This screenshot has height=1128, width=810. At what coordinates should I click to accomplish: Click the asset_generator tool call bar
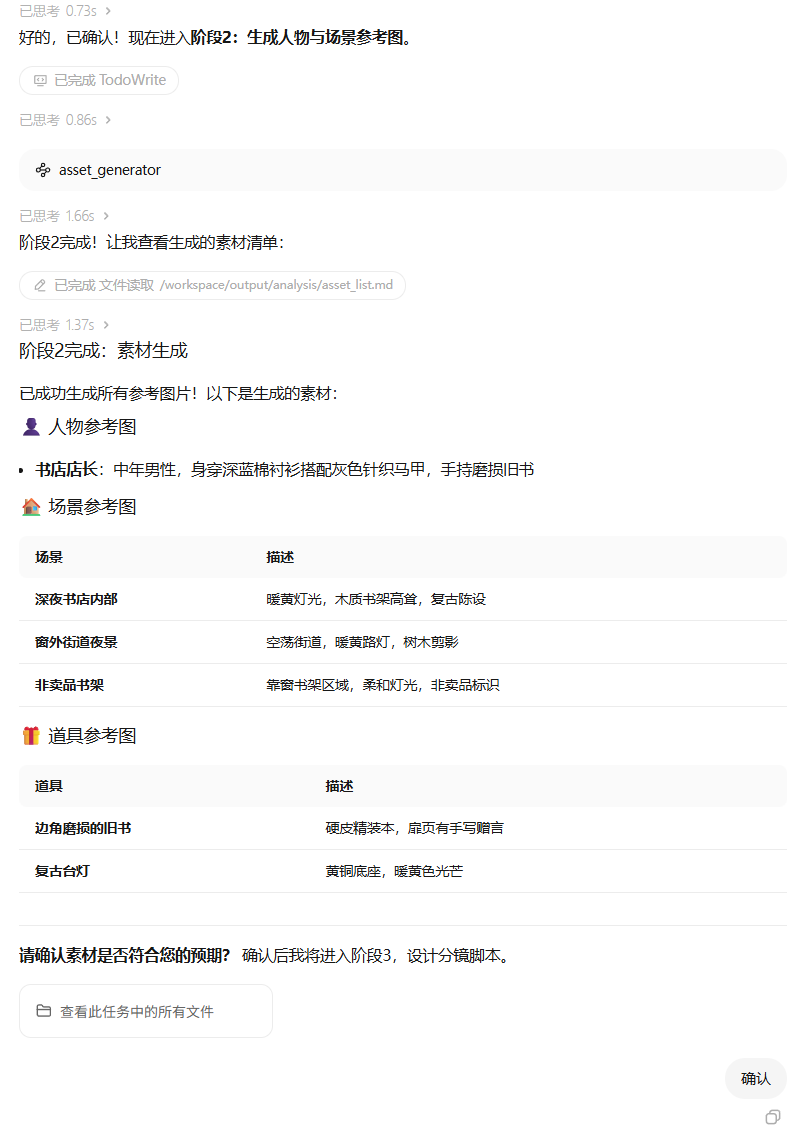click(405, 169)
